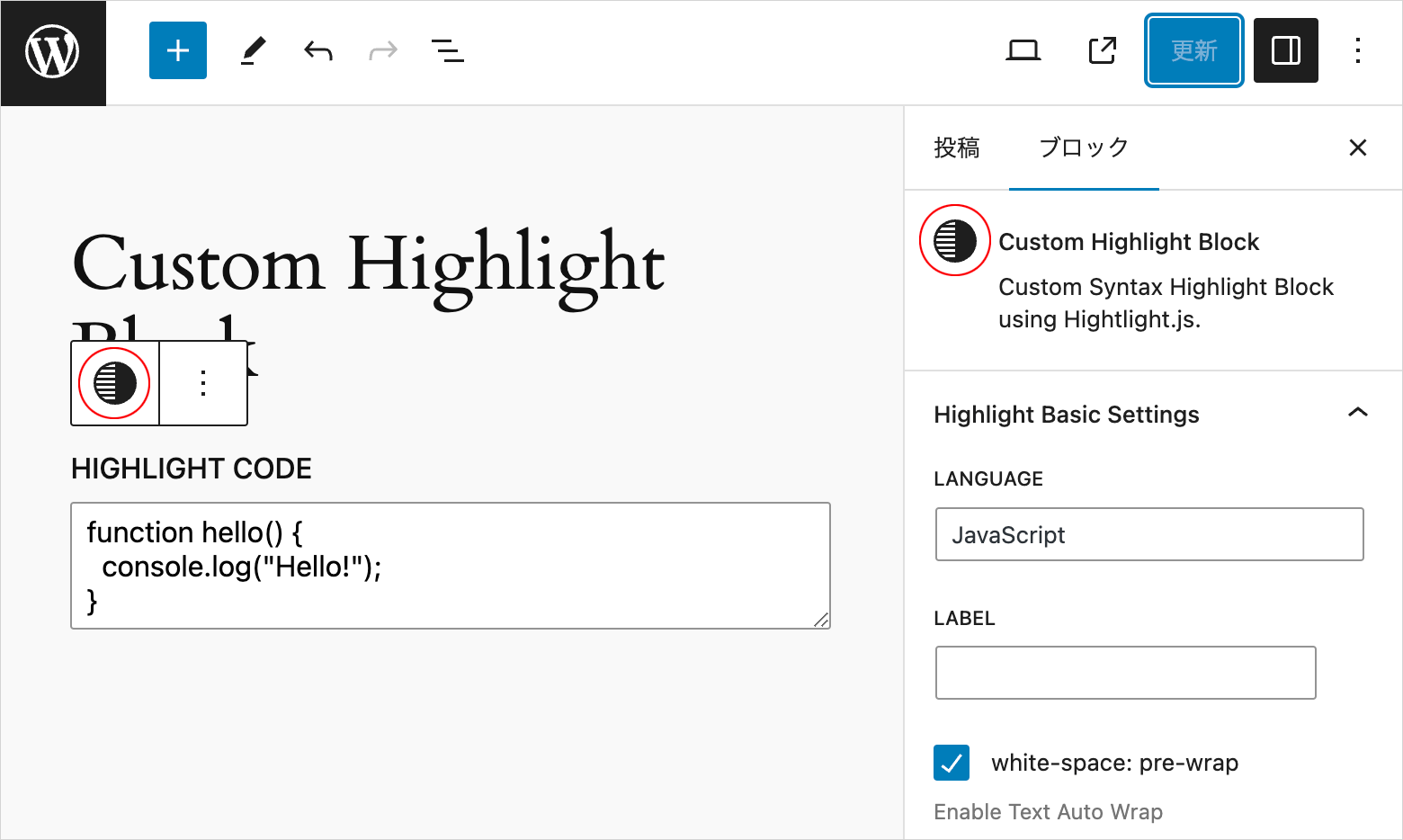The width and height of the screenshot is (1403, 840).
Task: Click the block type icon in block toolbar
Action: (115, 384)
